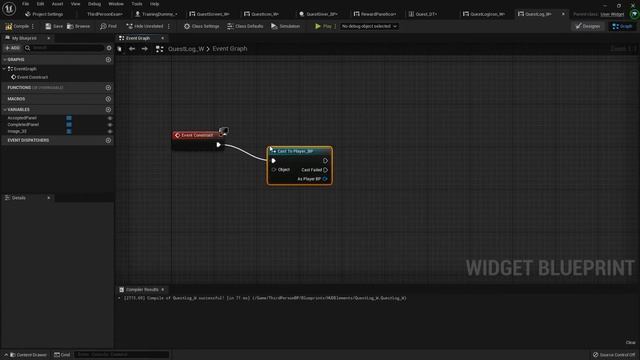Open the Edit menu
Image resolution: width=640 pixels, height=360 pixels.
click(40, 4)
